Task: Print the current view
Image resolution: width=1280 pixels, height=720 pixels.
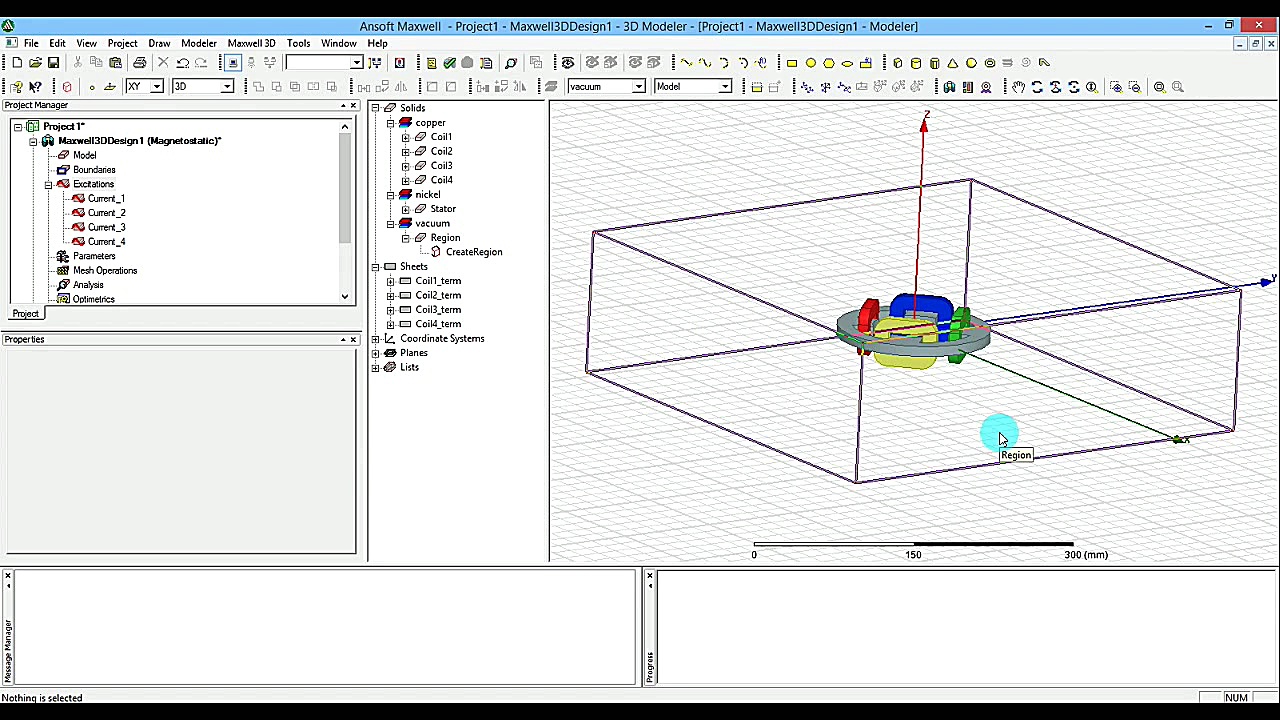Action: point(140,62)
